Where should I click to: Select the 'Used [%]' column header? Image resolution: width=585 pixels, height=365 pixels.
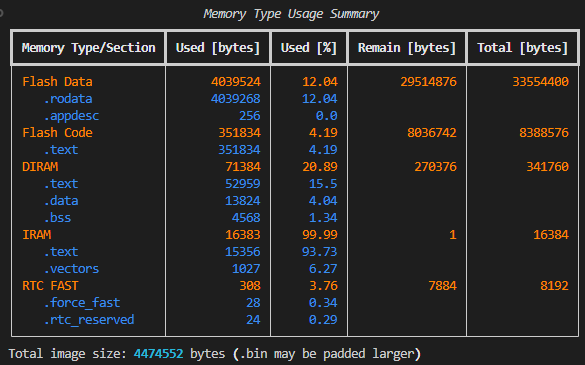coord(309,48)
